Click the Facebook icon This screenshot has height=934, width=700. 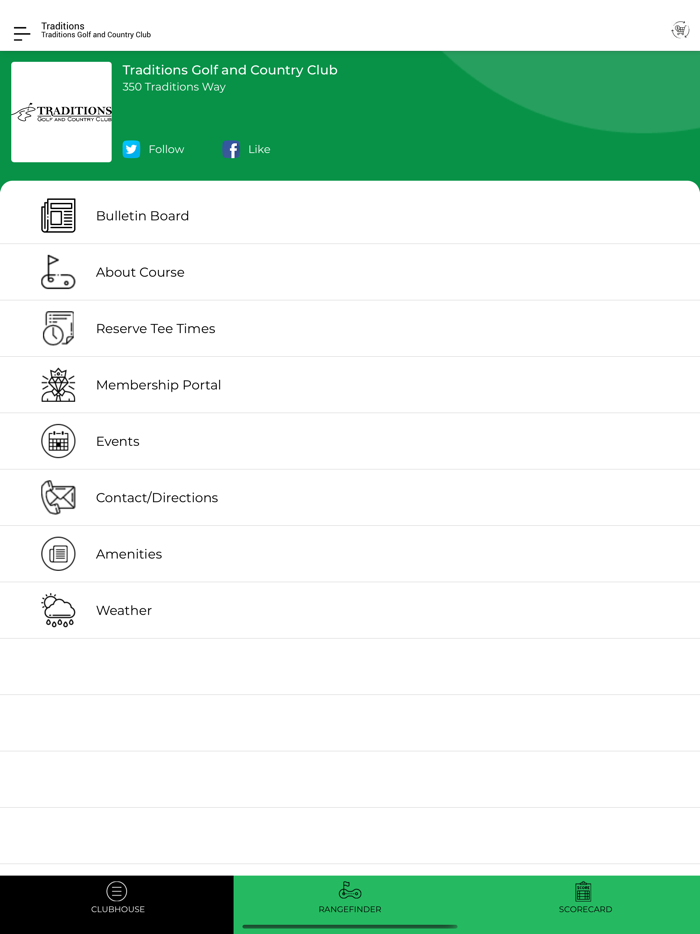231,149
